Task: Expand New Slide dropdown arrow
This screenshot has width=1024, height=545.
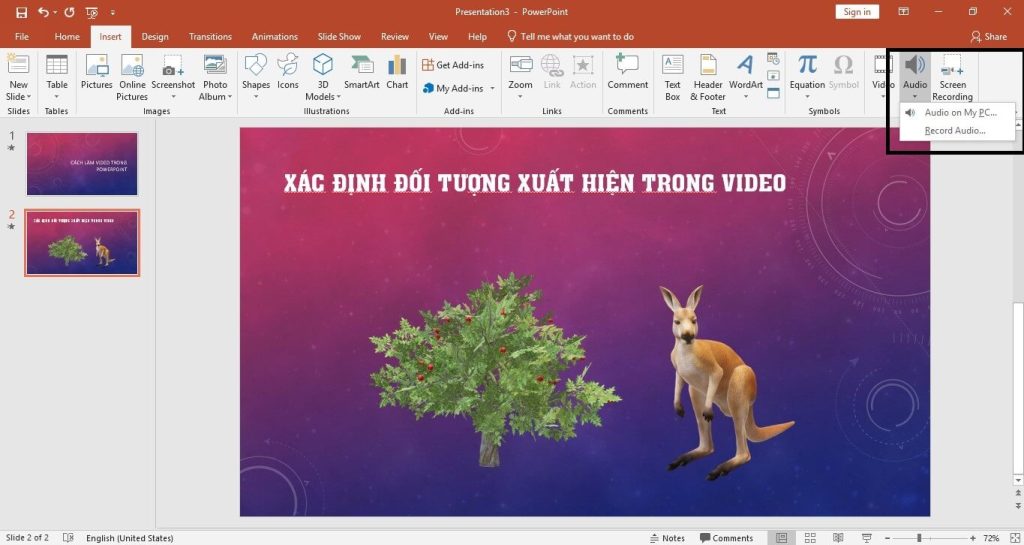Action: click(28, 97)
